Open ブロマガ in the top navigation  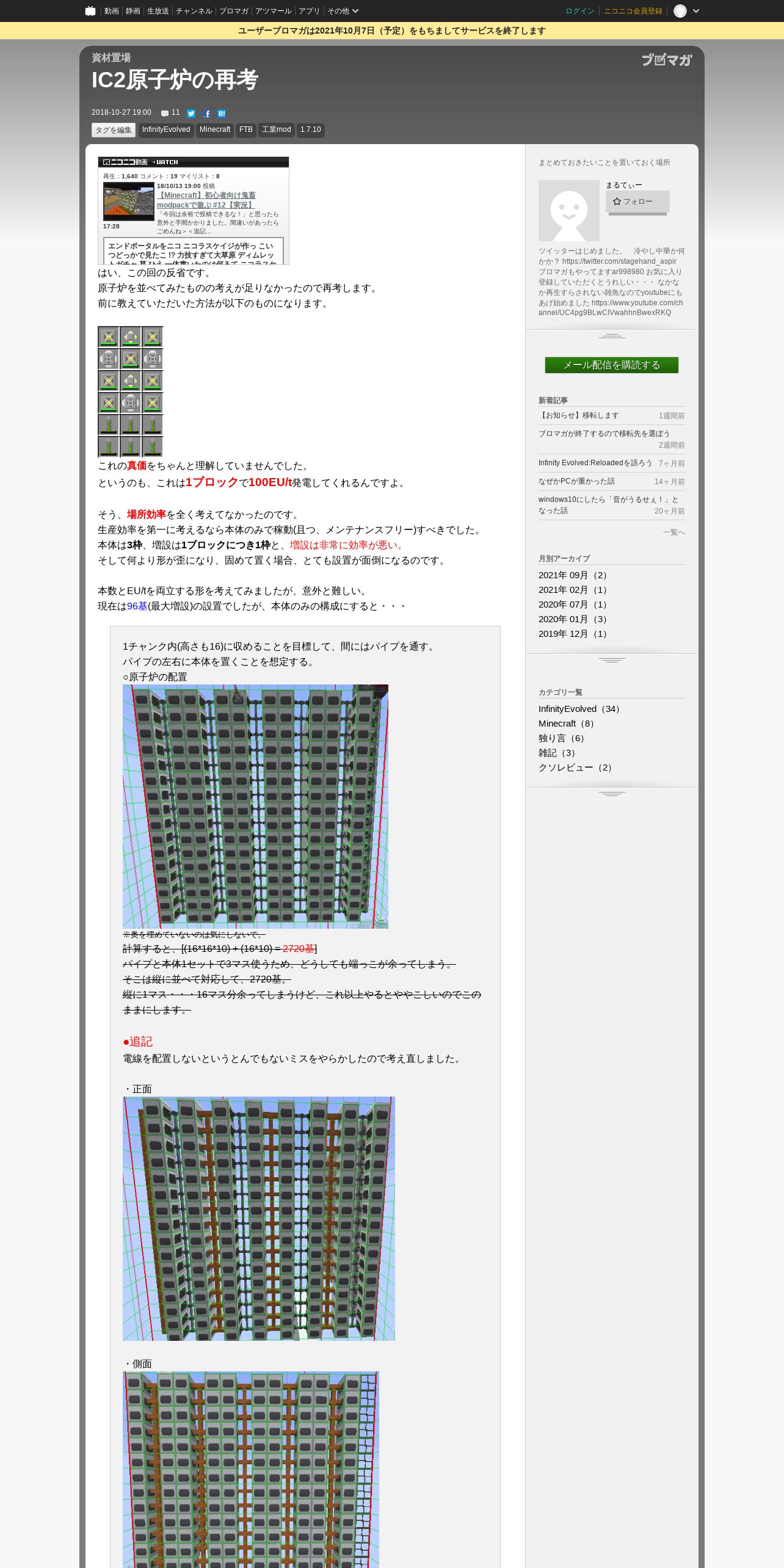234,11
